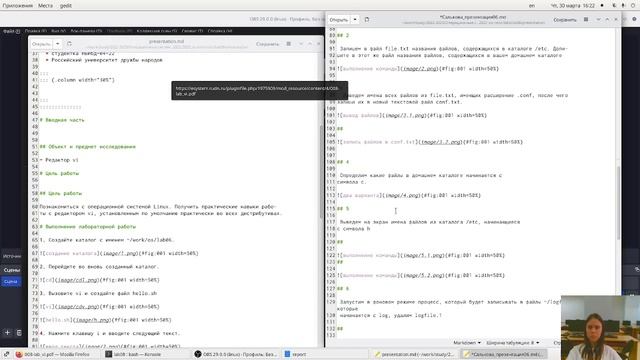The width and height of the screenshot is (640, 360).
Task: Click the presentation.md window vertical scrollbar
Action: tap(321, 171)
